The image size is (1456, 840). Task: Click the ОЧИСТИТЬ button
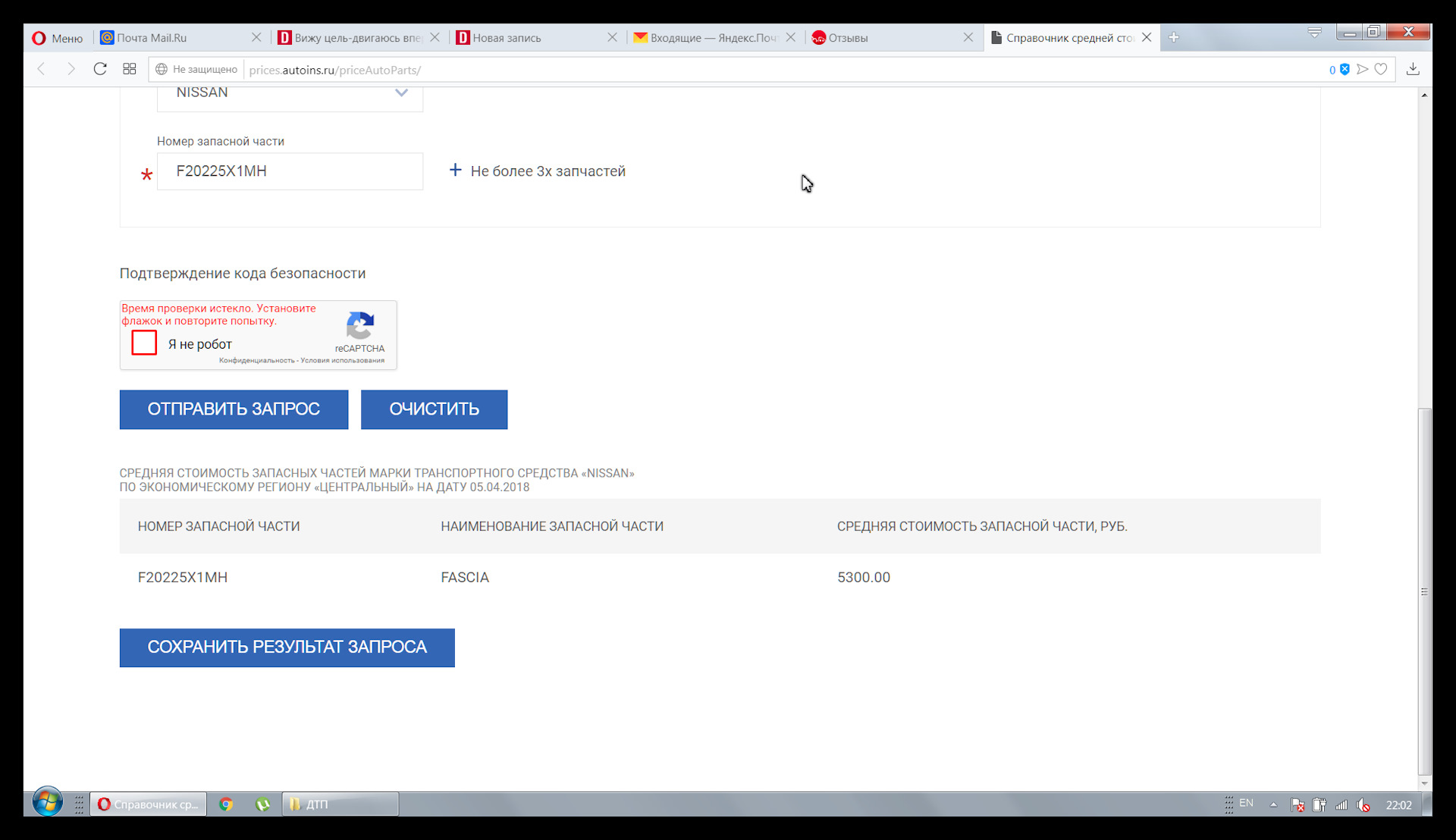[x=434, y=409]
